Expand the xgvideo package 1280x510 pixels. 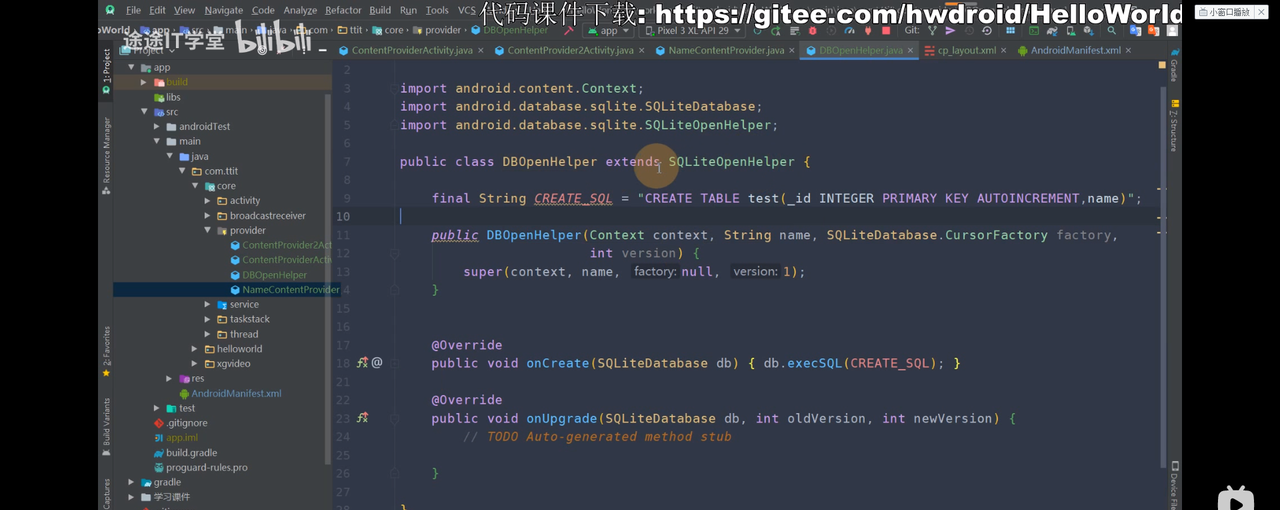coord(195,364)
